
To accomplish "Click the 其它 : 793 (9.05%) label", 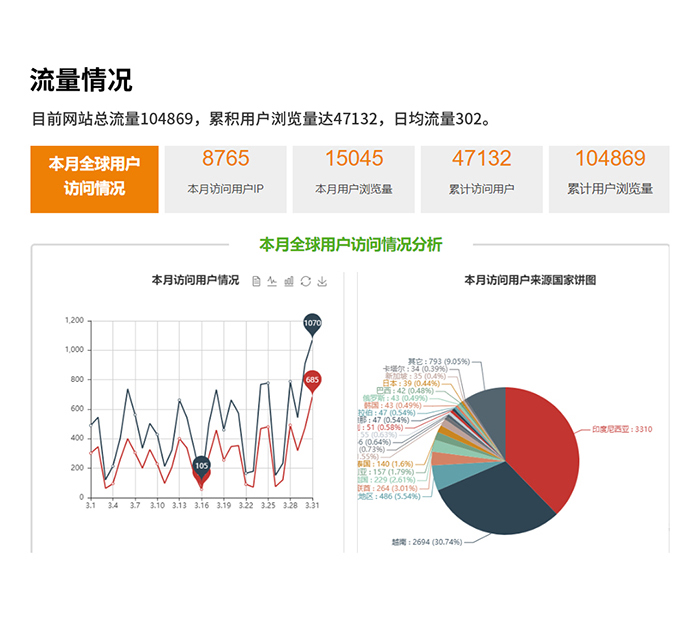I will click(439, 361).
